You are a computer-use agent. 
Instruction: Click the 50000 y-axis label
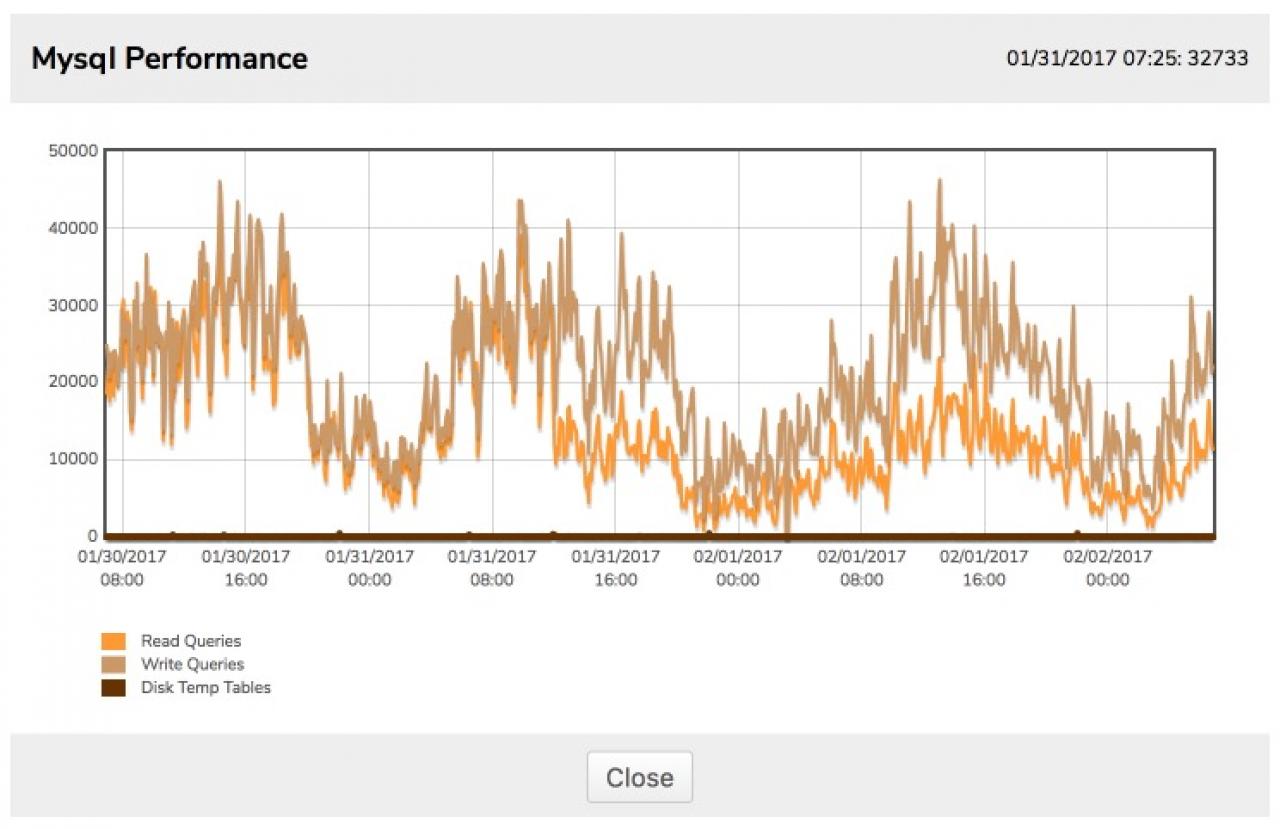[73, 151]
